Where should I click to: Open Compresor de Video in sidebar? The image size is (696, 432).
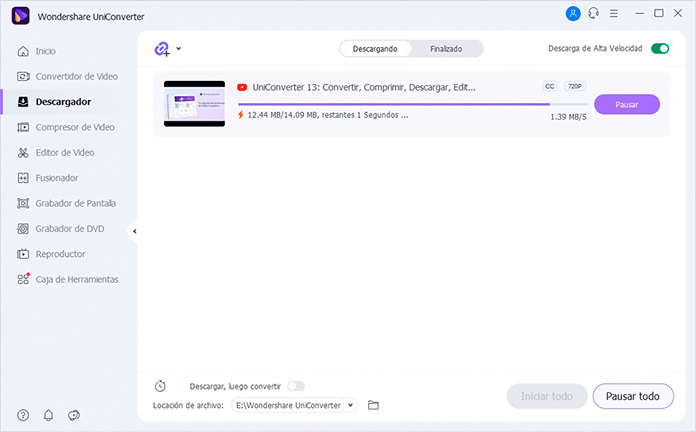click(x=66, y=127)
